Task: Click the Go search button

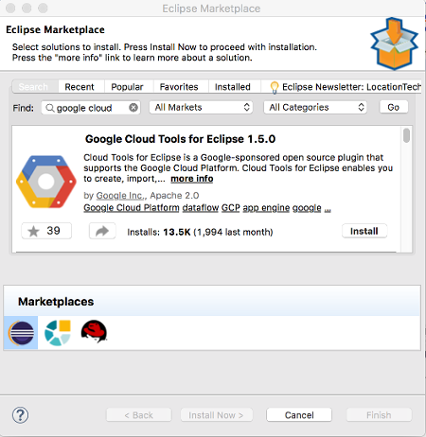Action: [x=394, y=107]
